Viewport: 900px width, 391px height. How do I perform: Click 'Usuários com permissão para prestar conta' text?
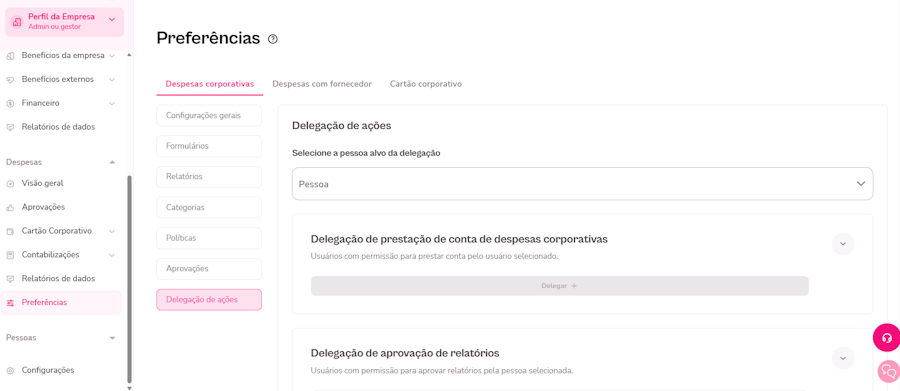click(435, 257)
